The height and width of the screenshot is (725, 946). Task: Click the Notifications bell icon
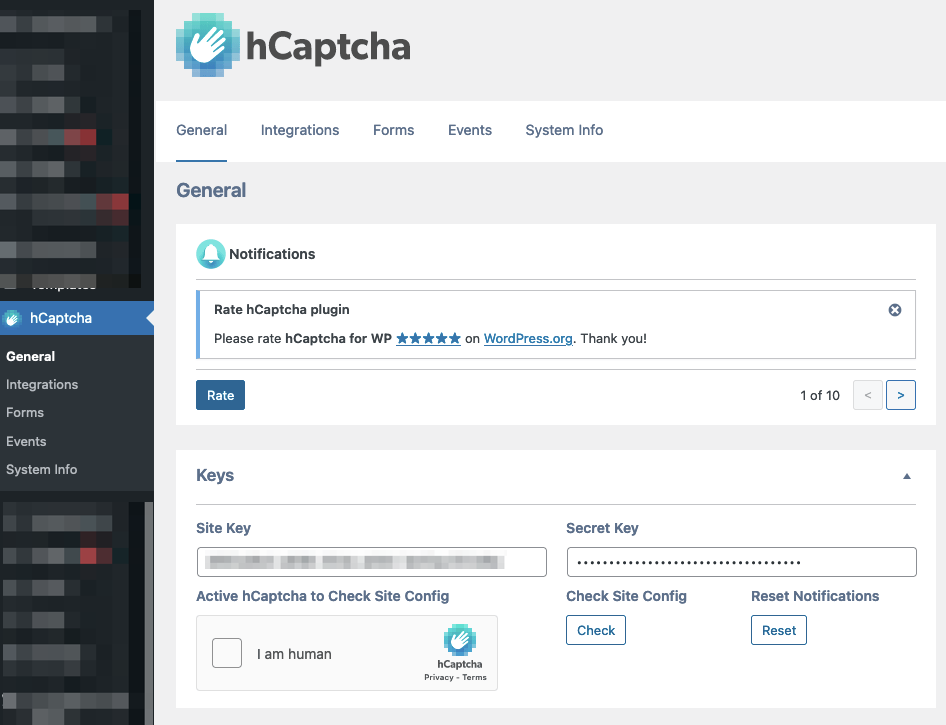[211, 254]
